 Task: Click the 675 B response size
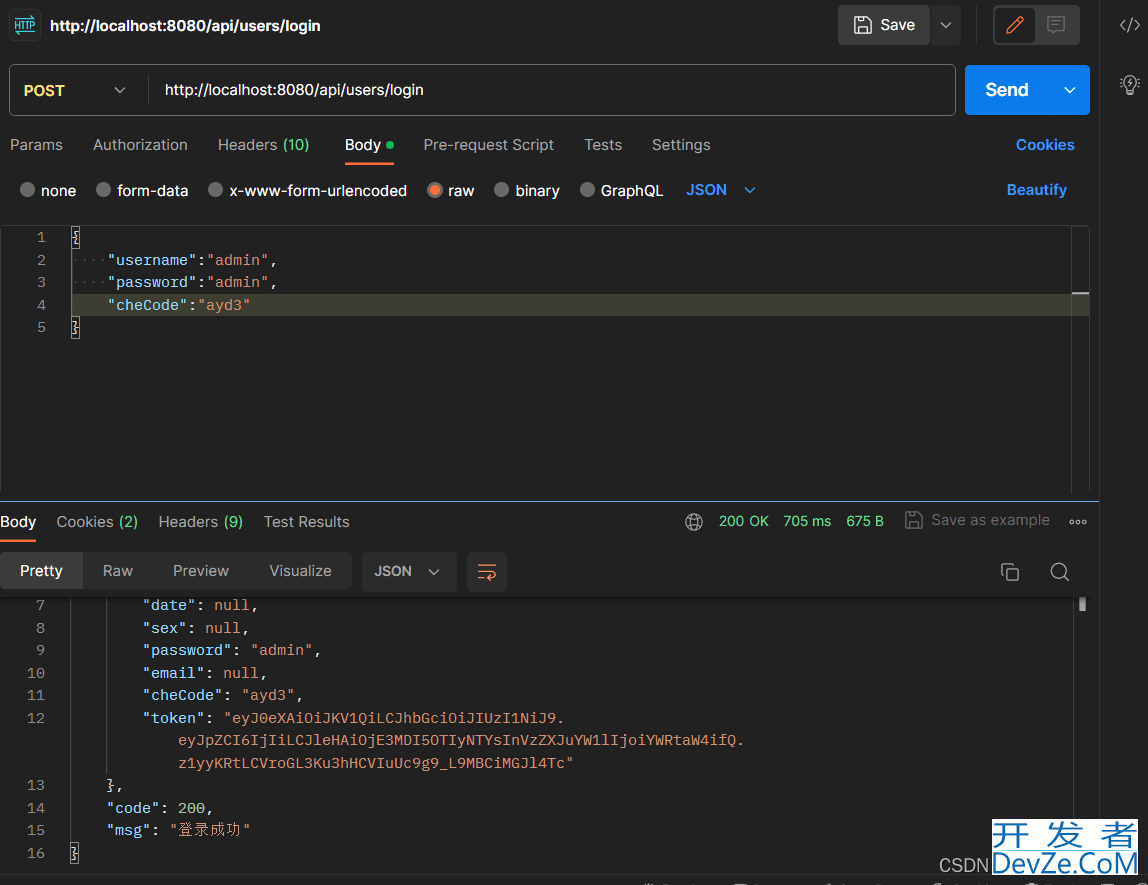[865, 521]
